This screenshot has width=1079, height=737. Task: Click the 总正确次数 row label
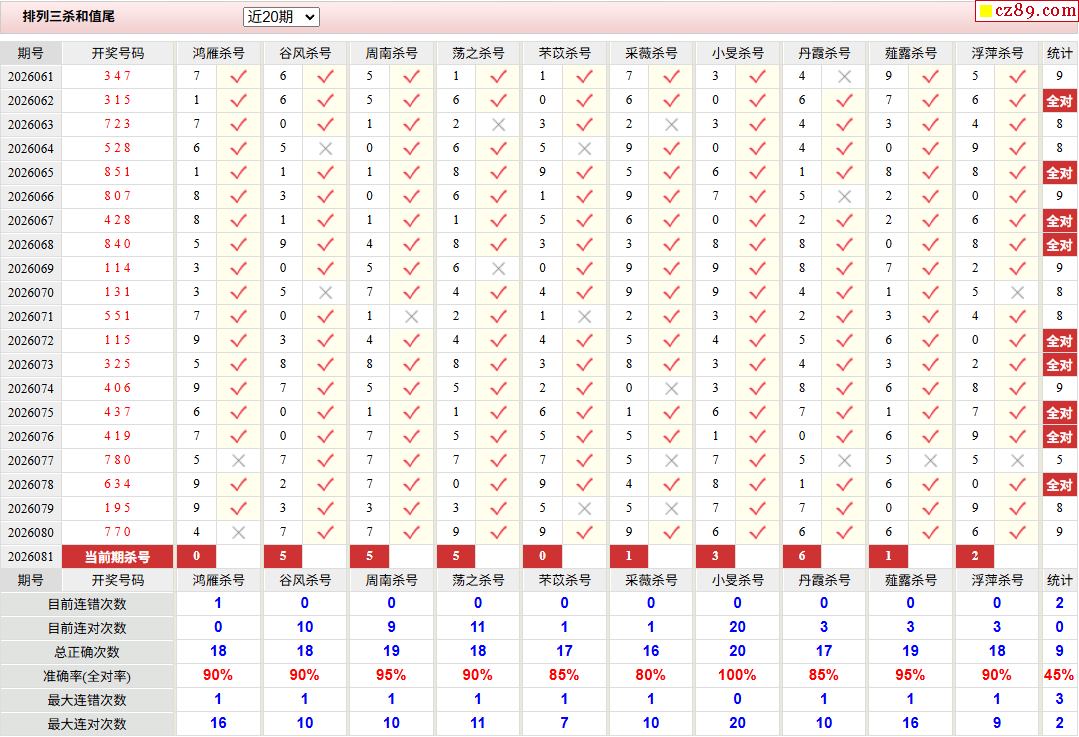tap(87, 652)
